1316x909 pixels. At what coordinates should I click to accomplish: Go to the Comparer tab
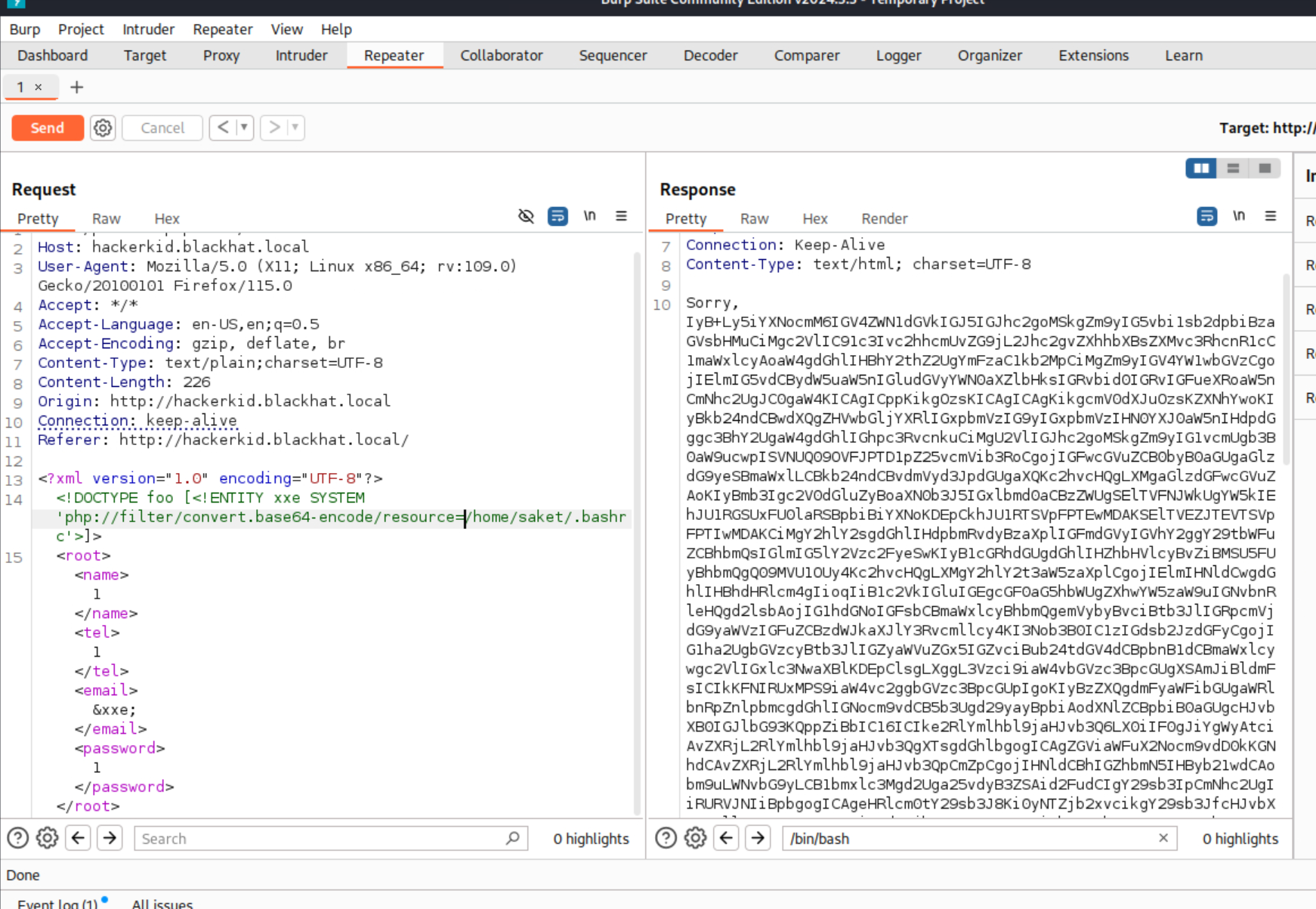click(807, 55)
